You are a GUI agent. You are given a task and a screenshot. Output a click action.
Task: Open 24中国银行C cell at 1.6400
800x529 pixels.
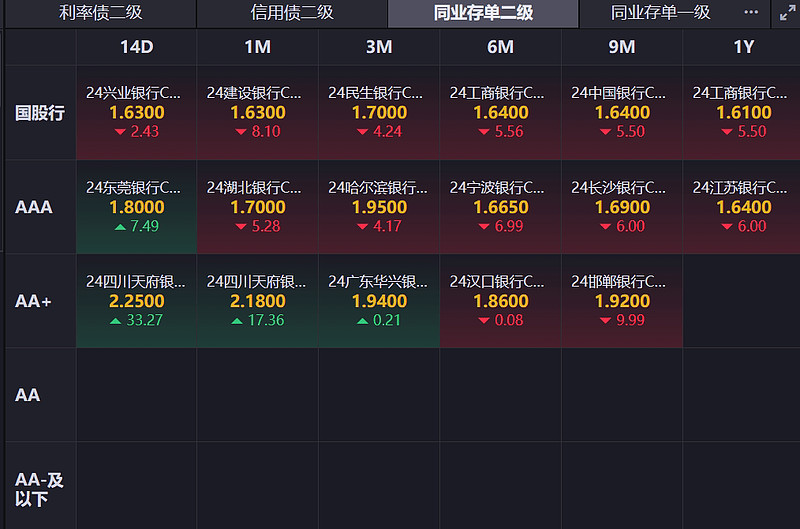(x=622, y=113)
